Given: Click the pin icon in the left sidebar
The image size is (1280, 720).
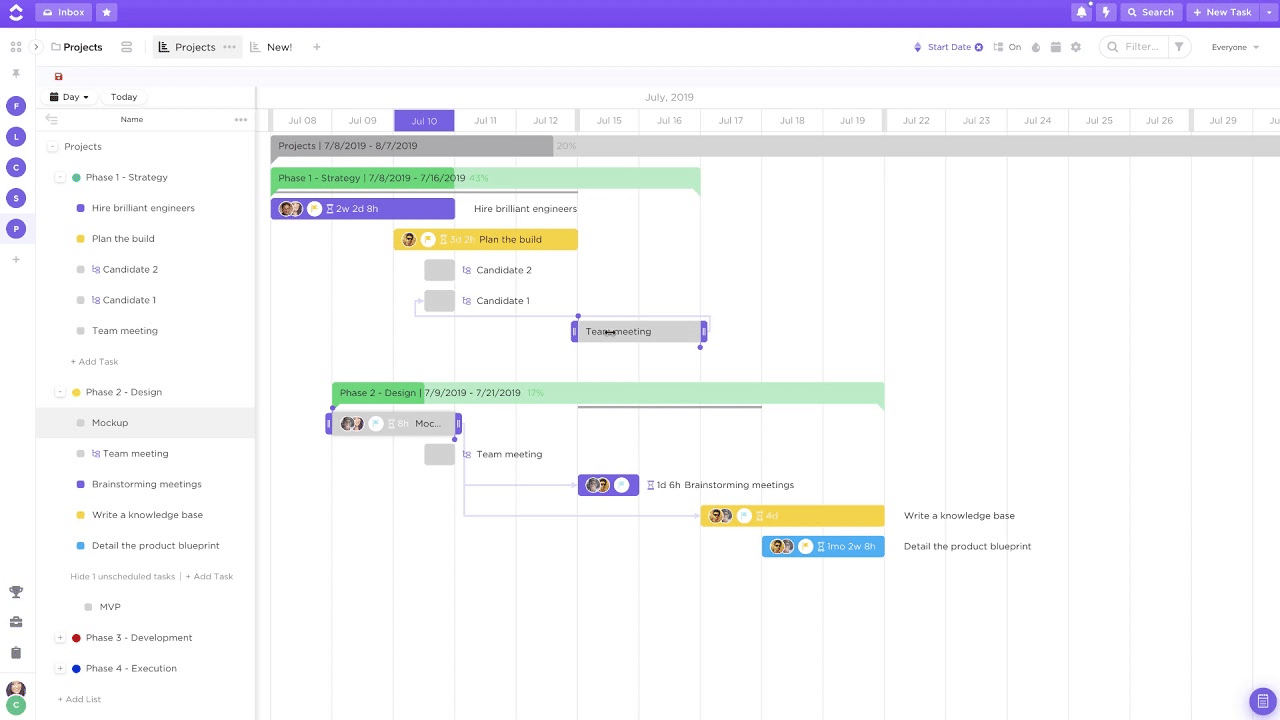Looking at the screenshot, I should [16, 73].
